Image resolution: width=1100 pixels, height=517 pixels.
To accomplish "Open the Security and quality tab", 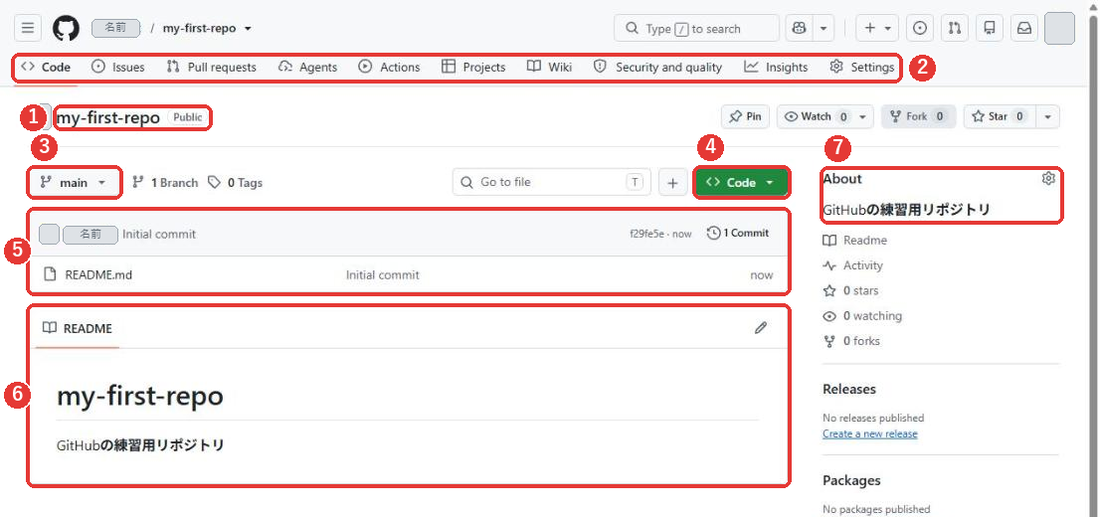I will coord(657,67).
